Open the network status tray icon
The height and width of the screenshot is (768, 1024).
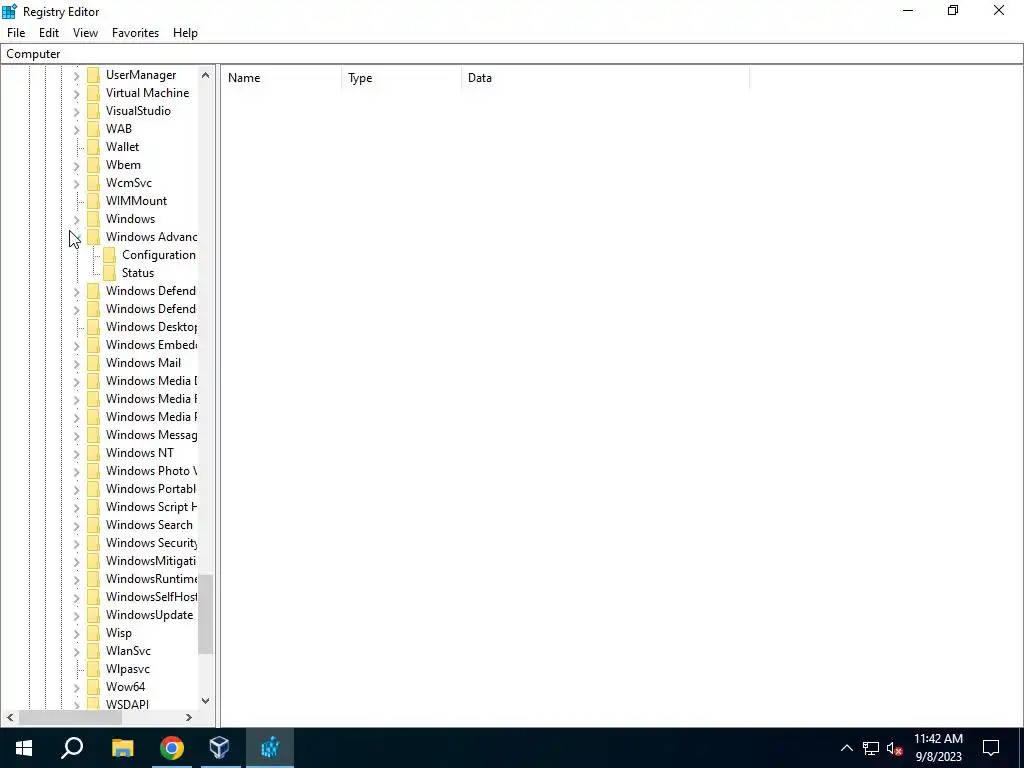pos(871,748)
